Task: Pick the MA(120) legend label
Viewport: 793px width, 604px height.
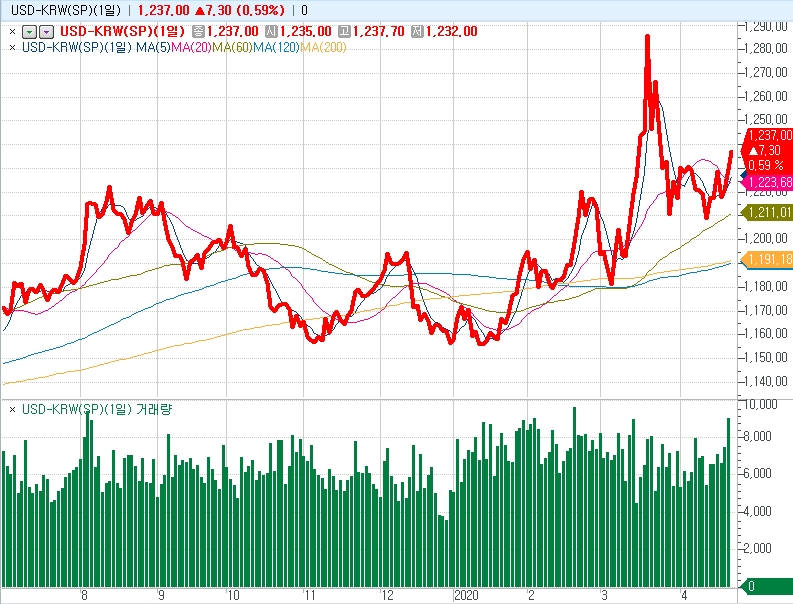Action: pos(276,47)
